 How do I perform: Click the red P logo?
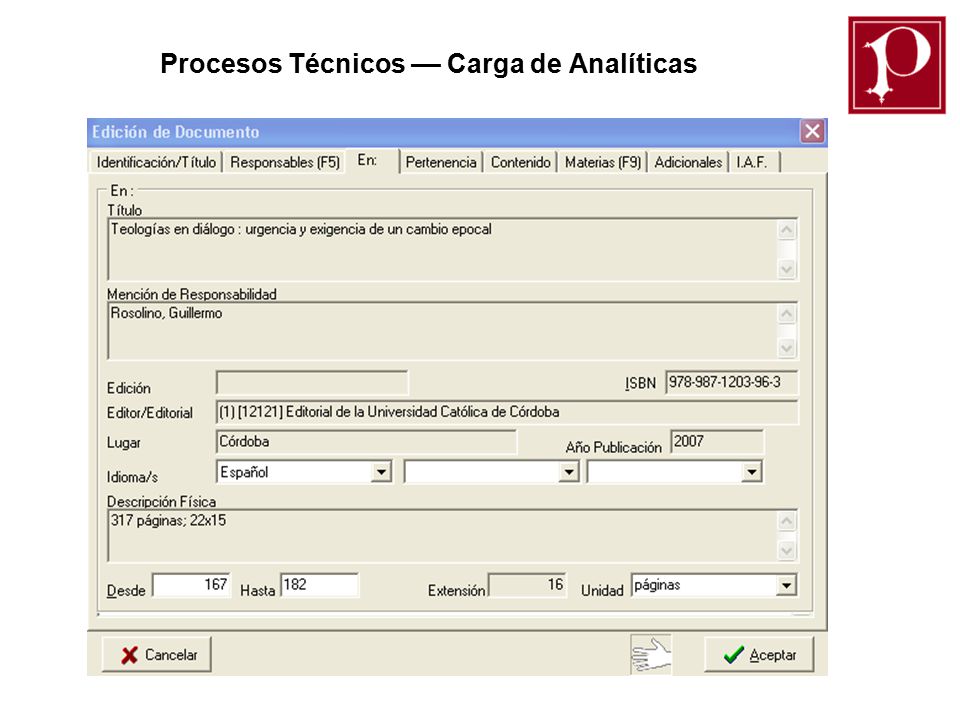tap(897, 65)
